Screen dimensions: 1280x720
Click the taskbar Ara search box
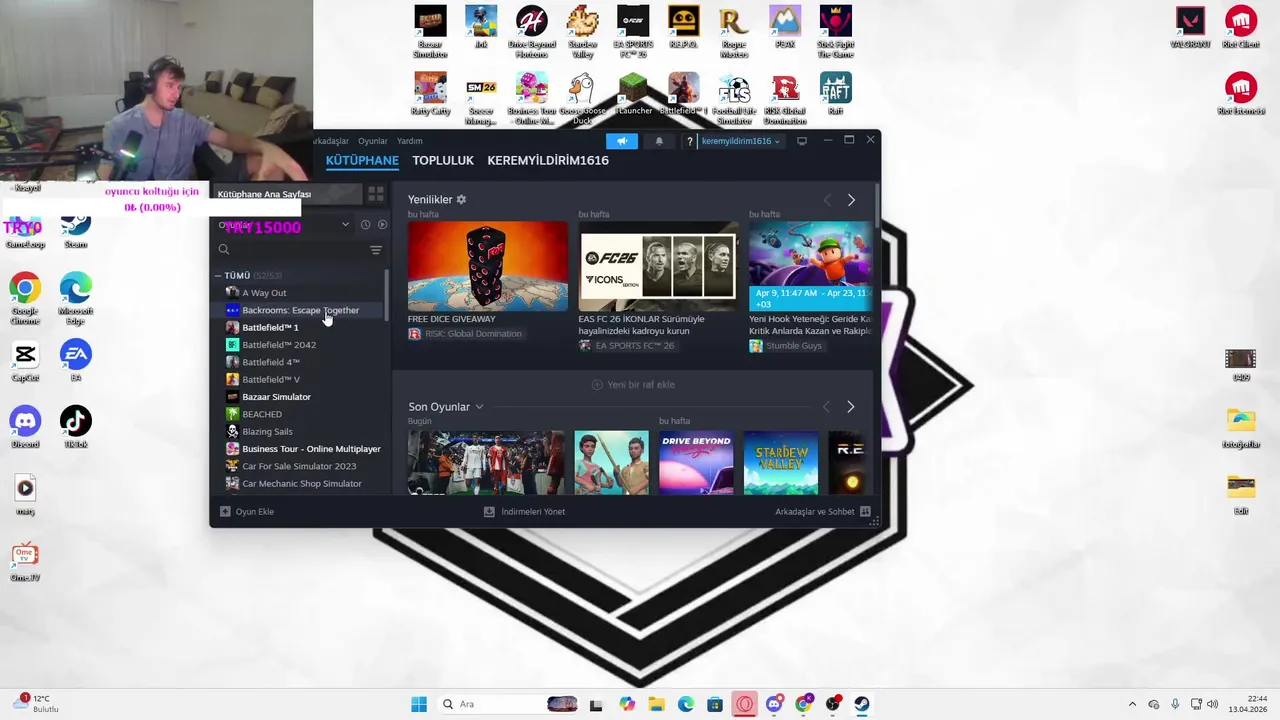(x=509, y=704)
